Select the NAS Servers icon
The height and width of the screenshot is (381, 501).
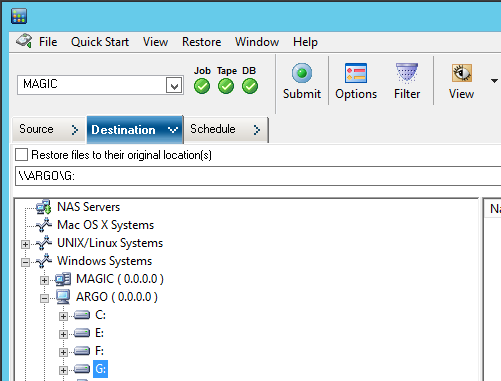[43, 207]
